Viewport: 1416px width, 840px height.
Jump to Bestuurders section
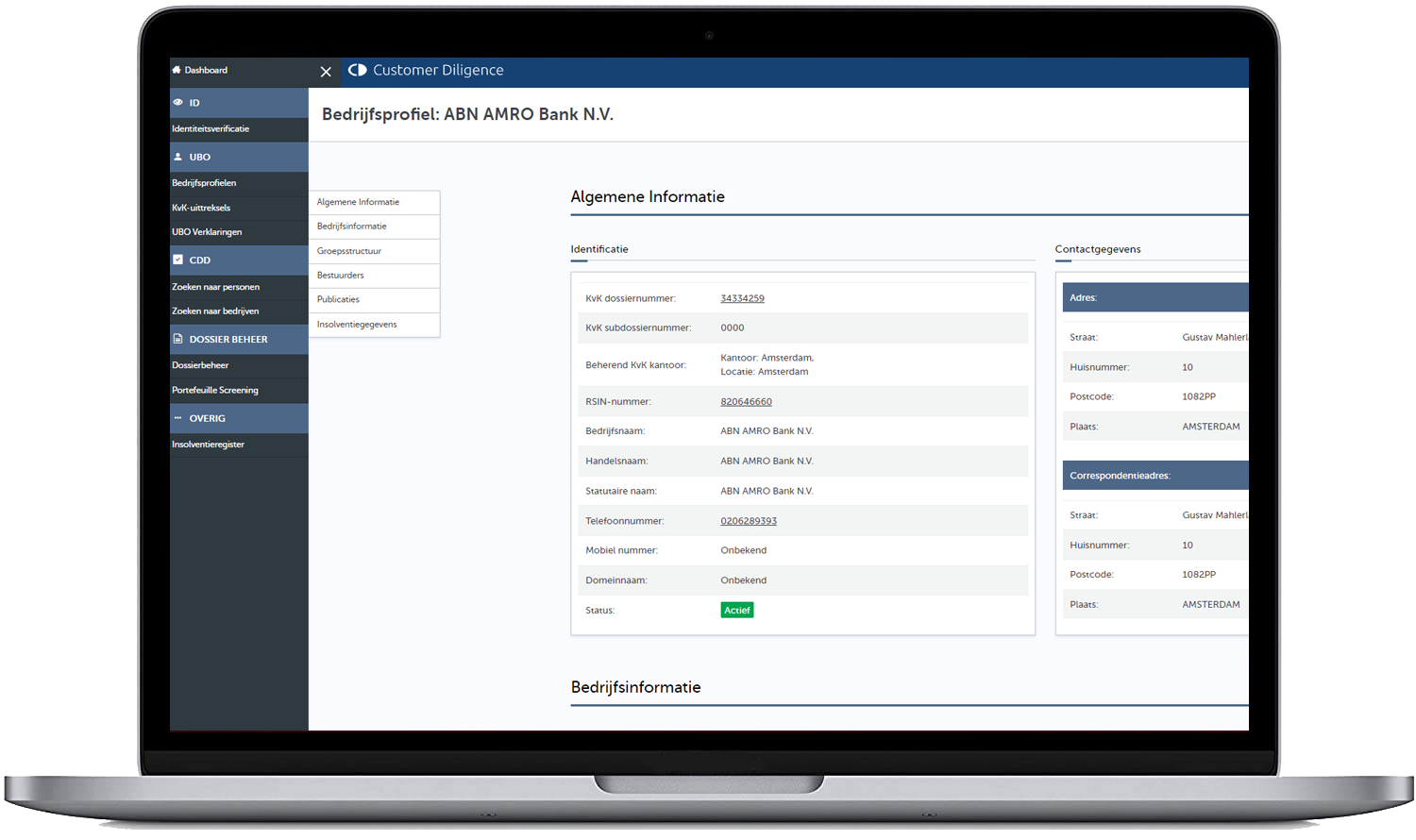341,276
